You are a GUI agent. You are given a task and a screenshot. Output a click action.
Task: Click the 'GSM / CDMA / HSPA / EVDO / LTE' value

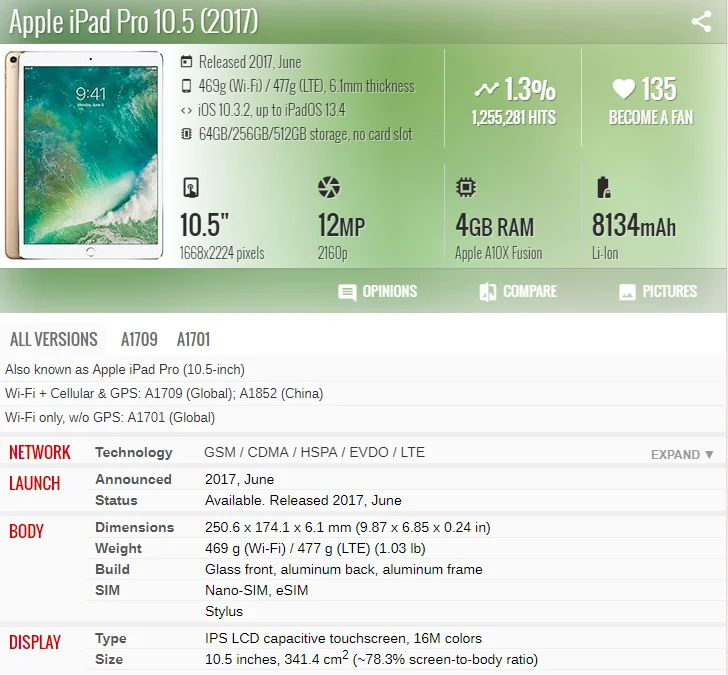[314, 452]
